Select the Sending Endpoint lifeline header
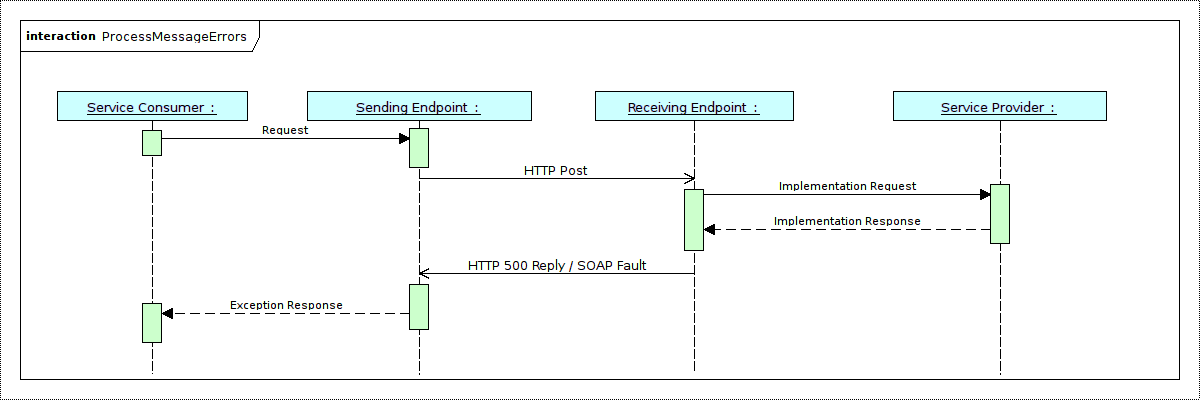The width and height of the screenshot is (1201, 401). pos(418,107)
